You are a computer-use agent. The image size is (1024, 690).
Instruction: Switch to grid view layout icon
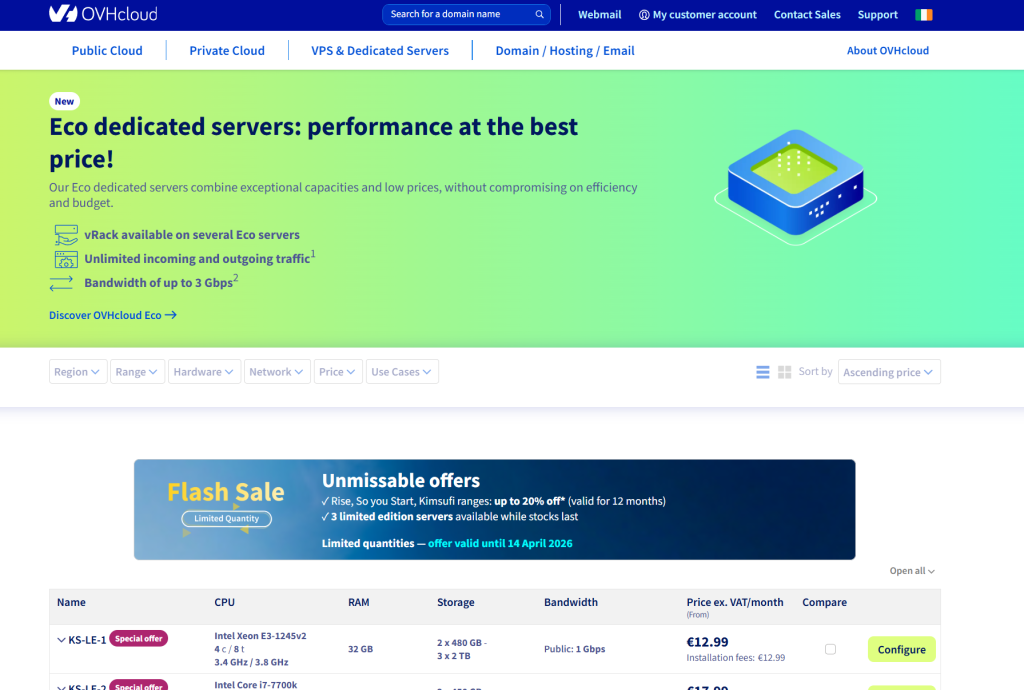[x=785, y=372]
